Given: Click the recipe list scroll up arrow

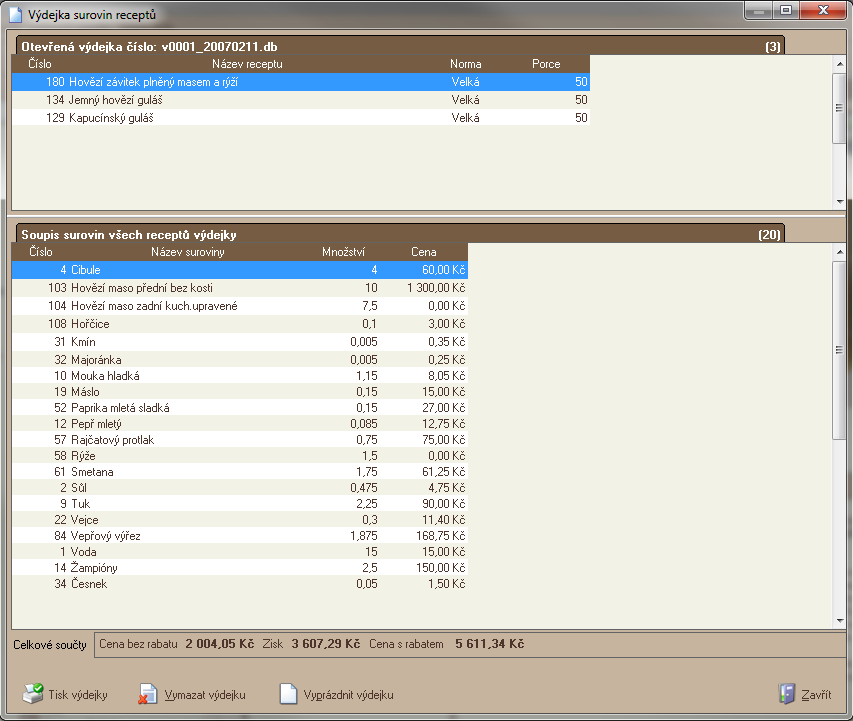Looking at the screenshot, I should pyautogui.click(x=839, y=64).
